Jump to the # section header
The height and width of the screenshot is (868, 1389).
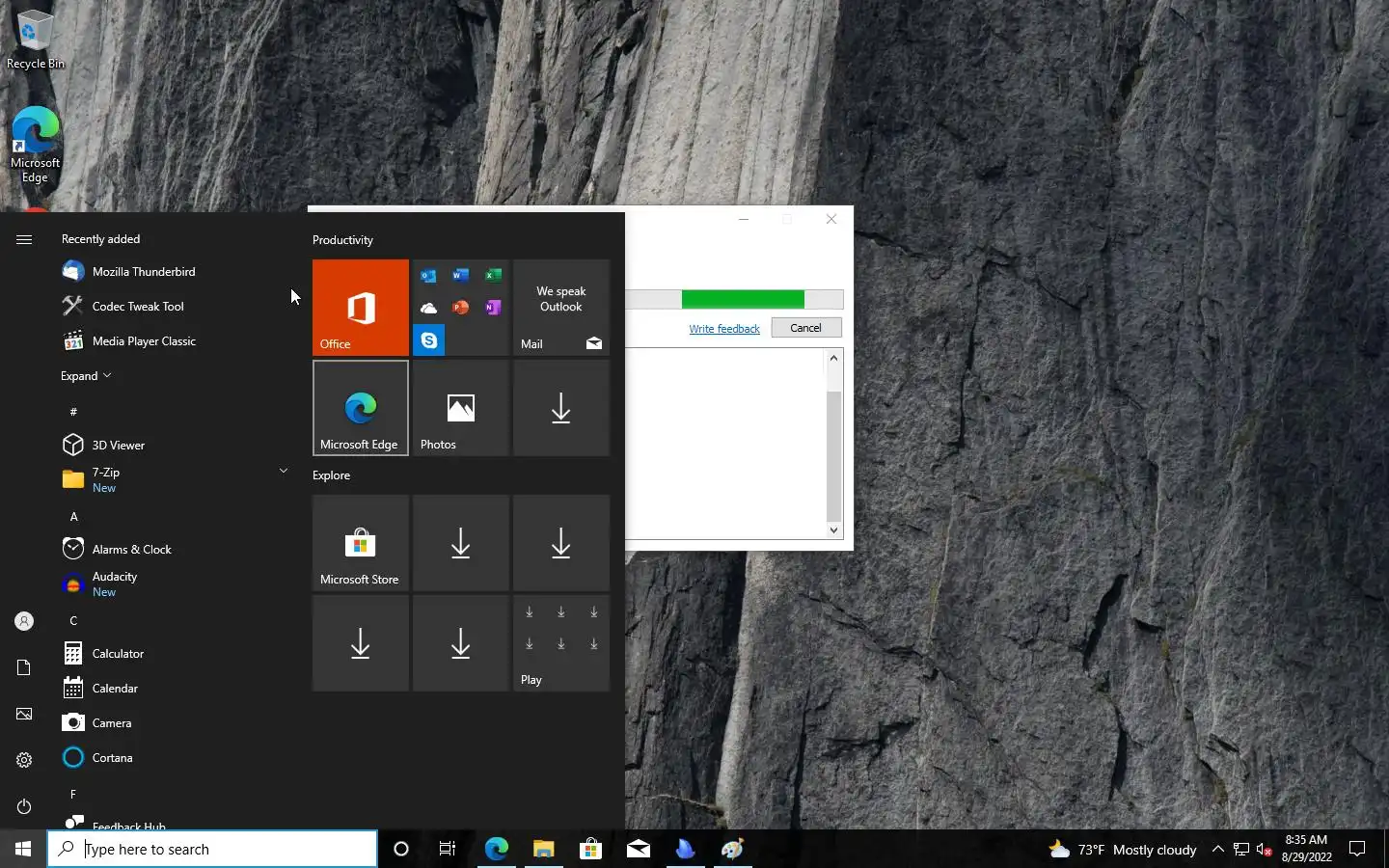pyautogui.click(x=73, y=412)
